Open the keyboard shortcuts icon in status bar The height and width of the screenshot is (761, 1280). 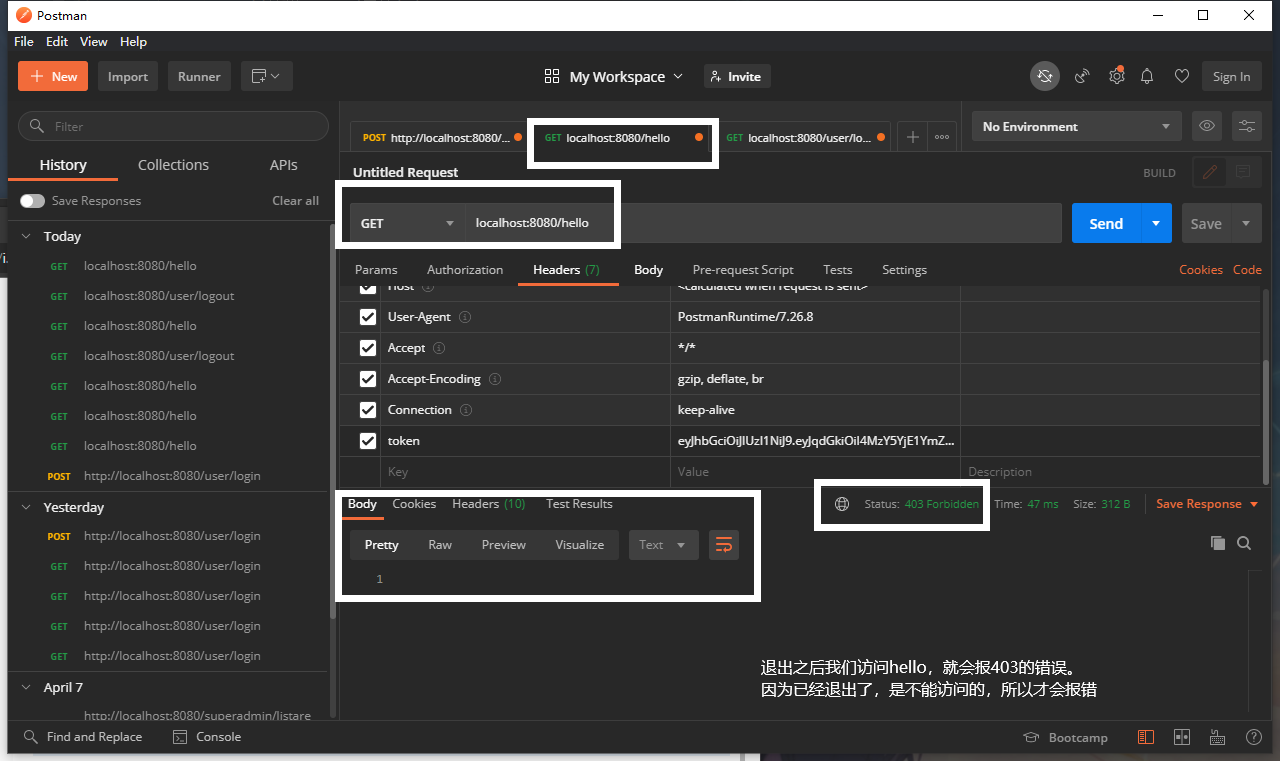[1217, 737]
